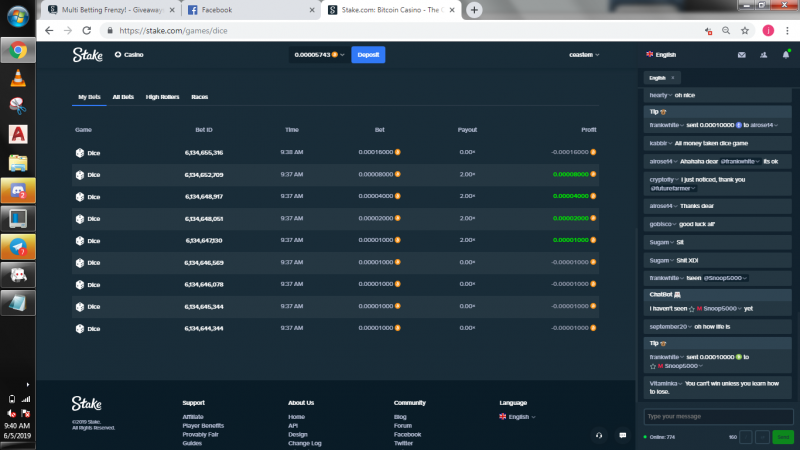
Task: Open the coastem account dropdown
Action: [x=584, y=55]
